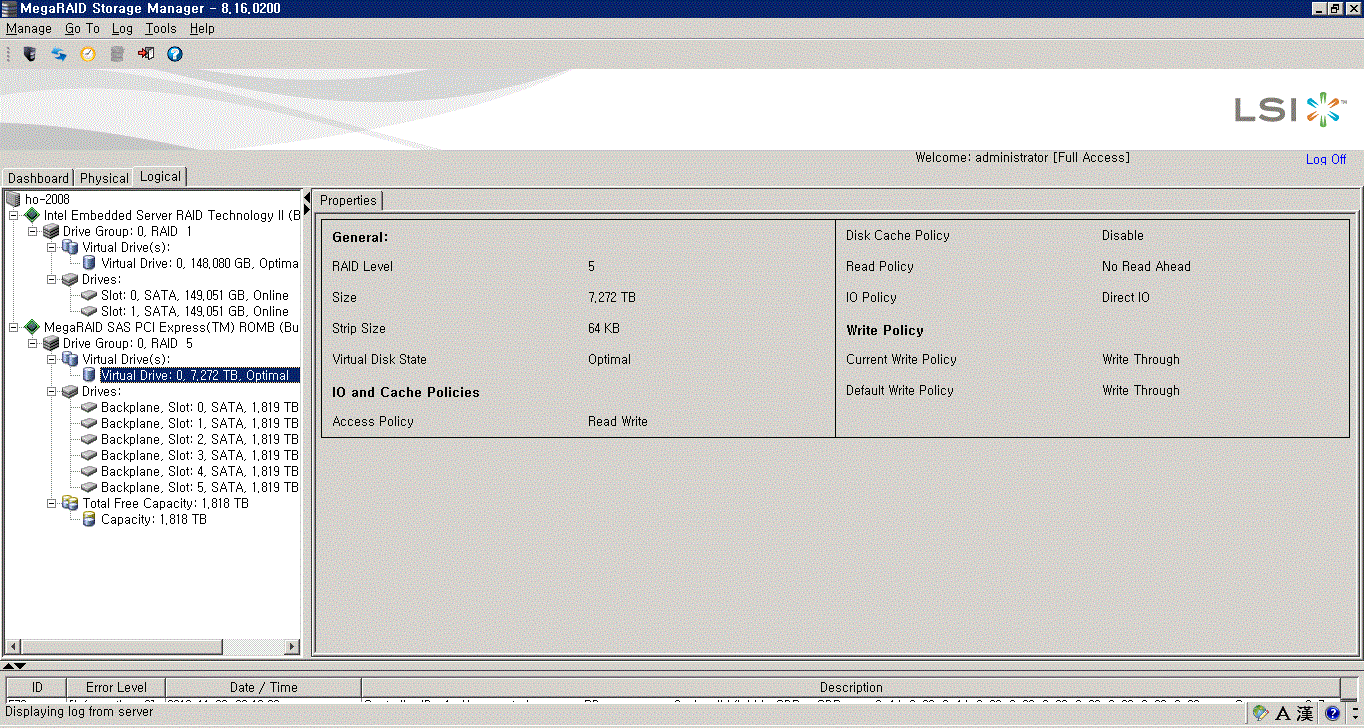Click the language bar globe icon
Image resolution: width=1364 pixels, height=728 pixels.
(x=1260, y=713)
